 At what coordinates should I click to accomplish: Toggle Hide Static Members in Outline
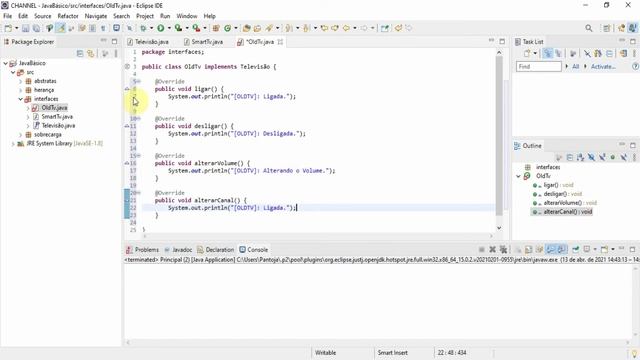click(602, 157)
